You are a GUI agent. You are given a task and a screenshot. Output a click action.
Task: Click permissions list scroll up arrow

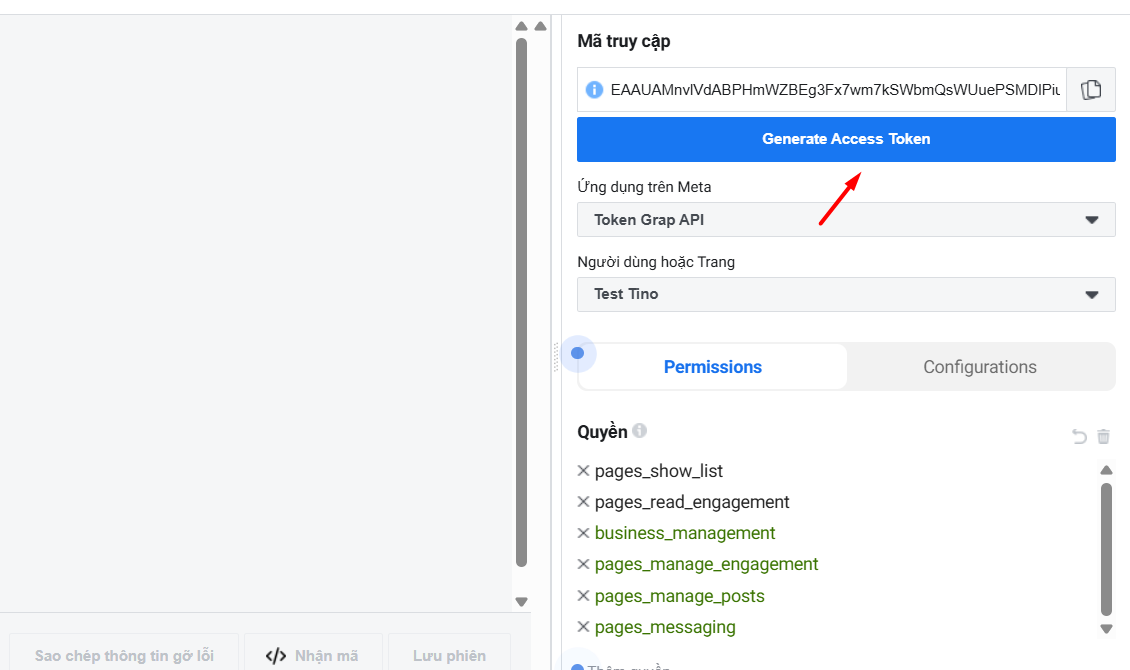point(1106,470)
